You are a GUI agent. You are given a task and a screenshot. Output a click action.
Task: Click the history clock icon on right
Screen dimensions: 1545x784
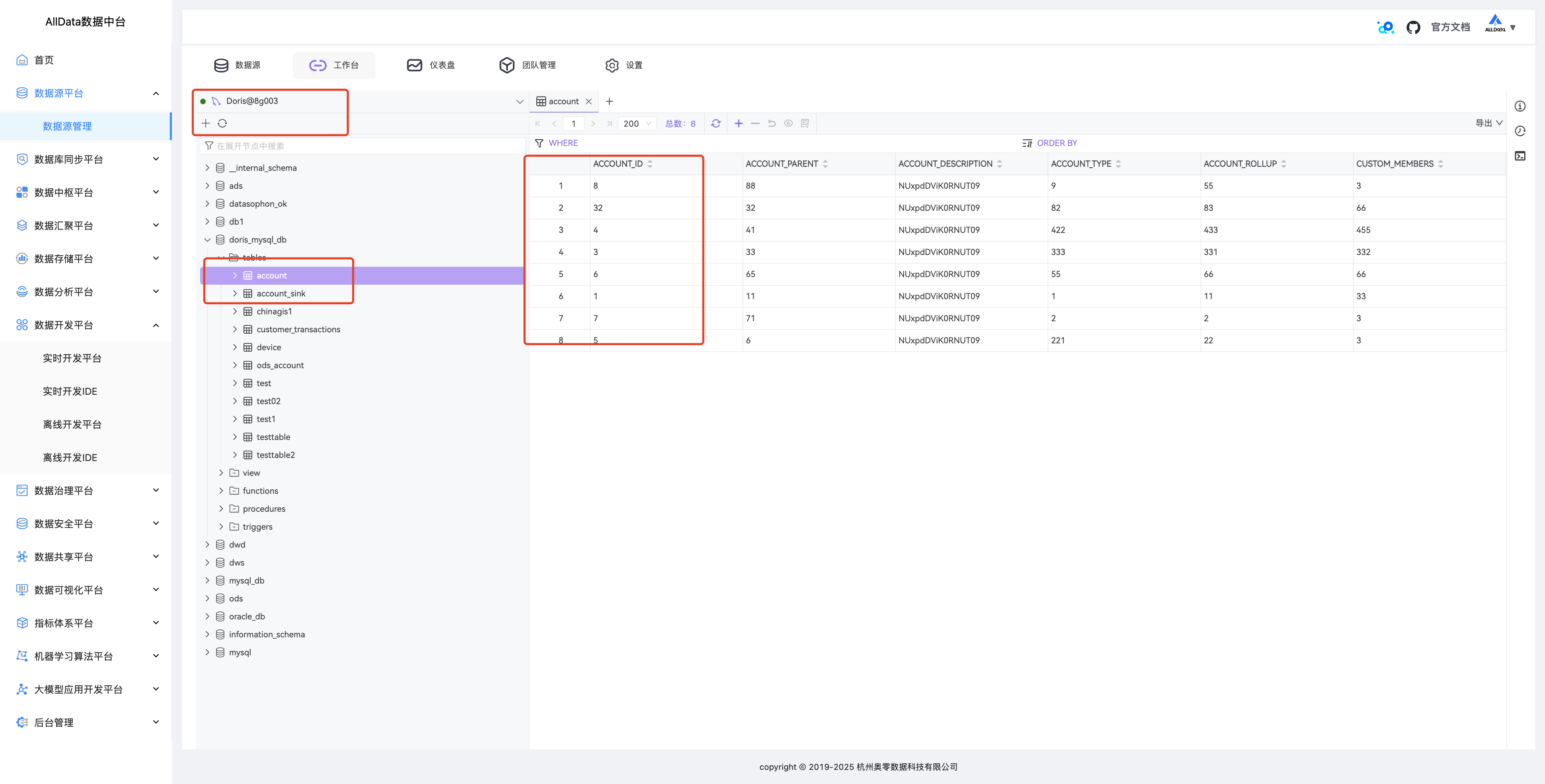tap(1520, 131)
